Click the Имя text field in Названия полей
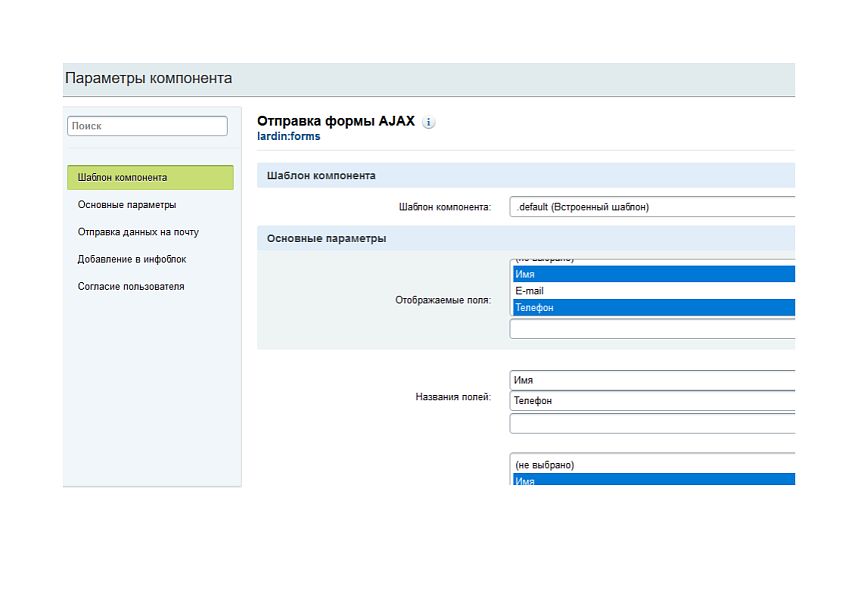The image size is (849, 600). [651, 381]
